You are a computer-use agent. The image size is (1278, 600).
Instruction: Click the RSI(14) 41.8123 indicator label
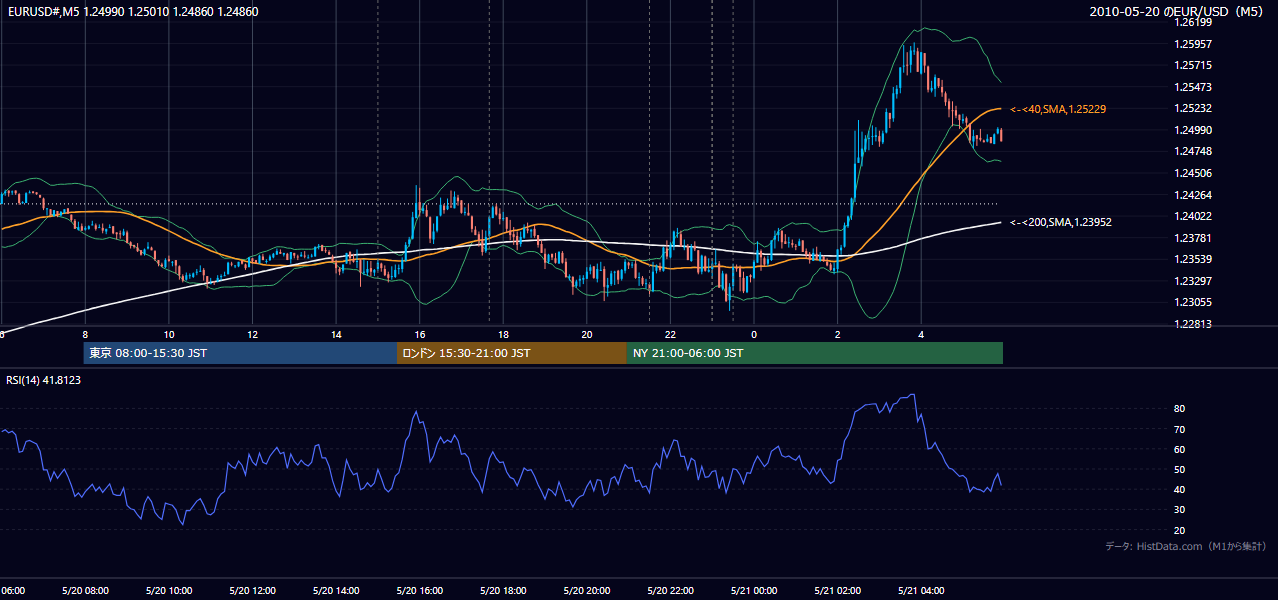tap(43, 380)
